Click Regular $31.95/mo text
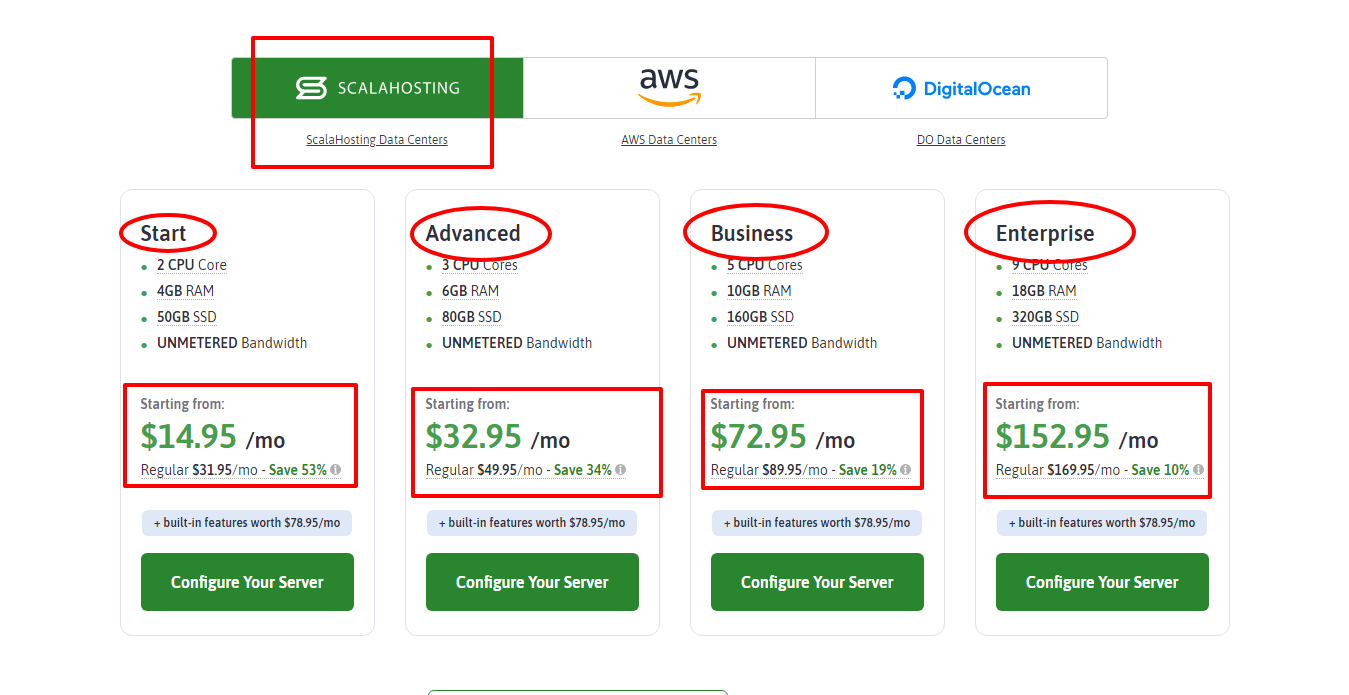1349x695 pixels. pos(199,470)
